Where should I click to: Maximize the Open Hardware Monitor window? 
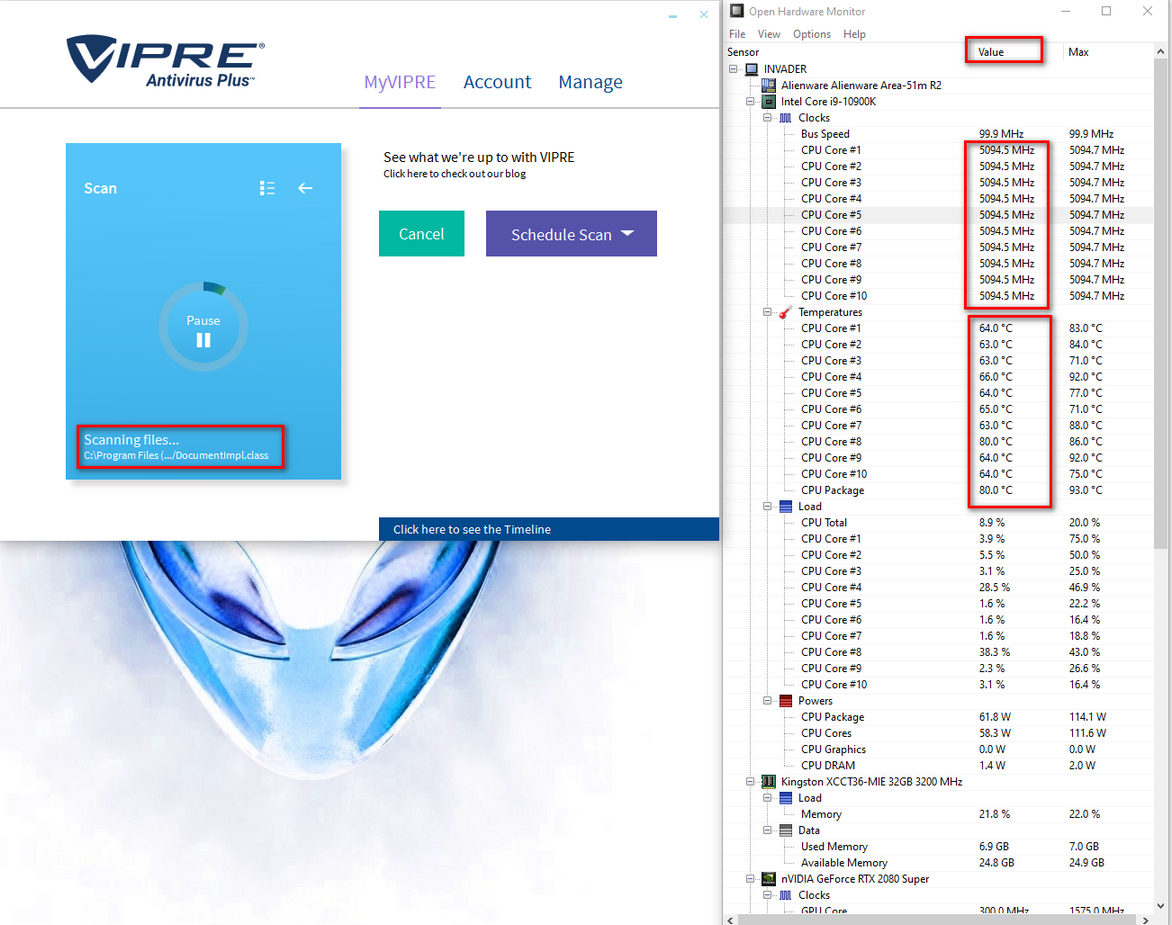click(x=1106, y=11)
